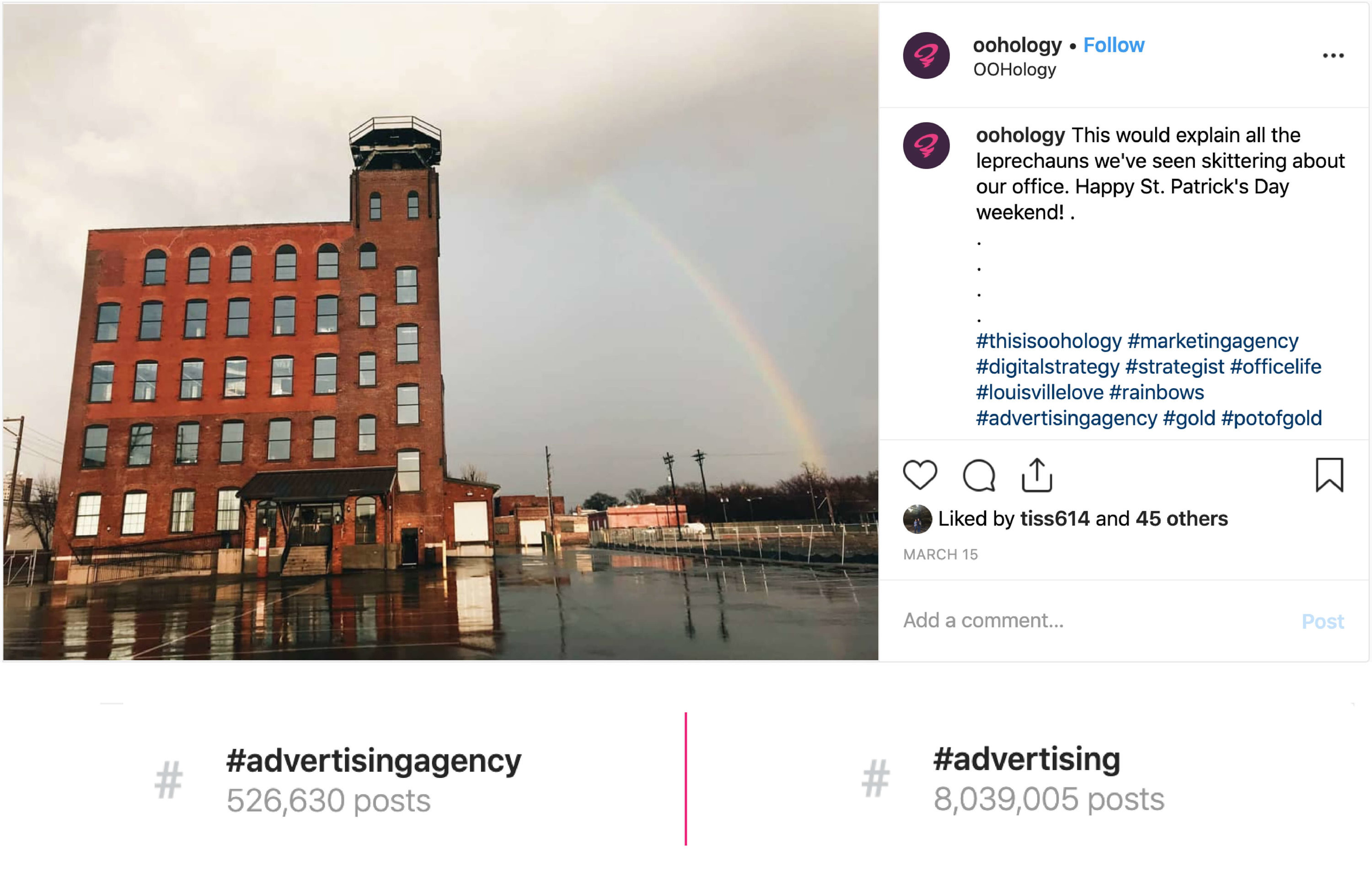Click the oohology profile avatar in header
The height and width of the screenshot is (879, 1372).
(926, 55)
